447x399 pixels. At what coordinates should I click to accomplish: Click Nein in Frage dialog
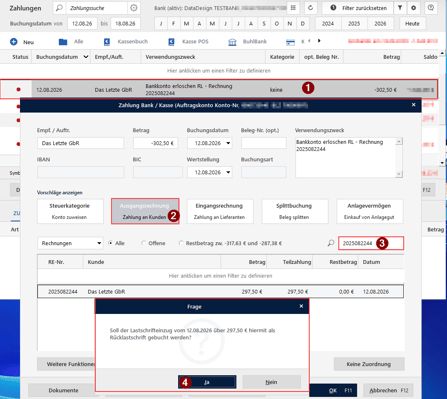(x=271, y=382)
